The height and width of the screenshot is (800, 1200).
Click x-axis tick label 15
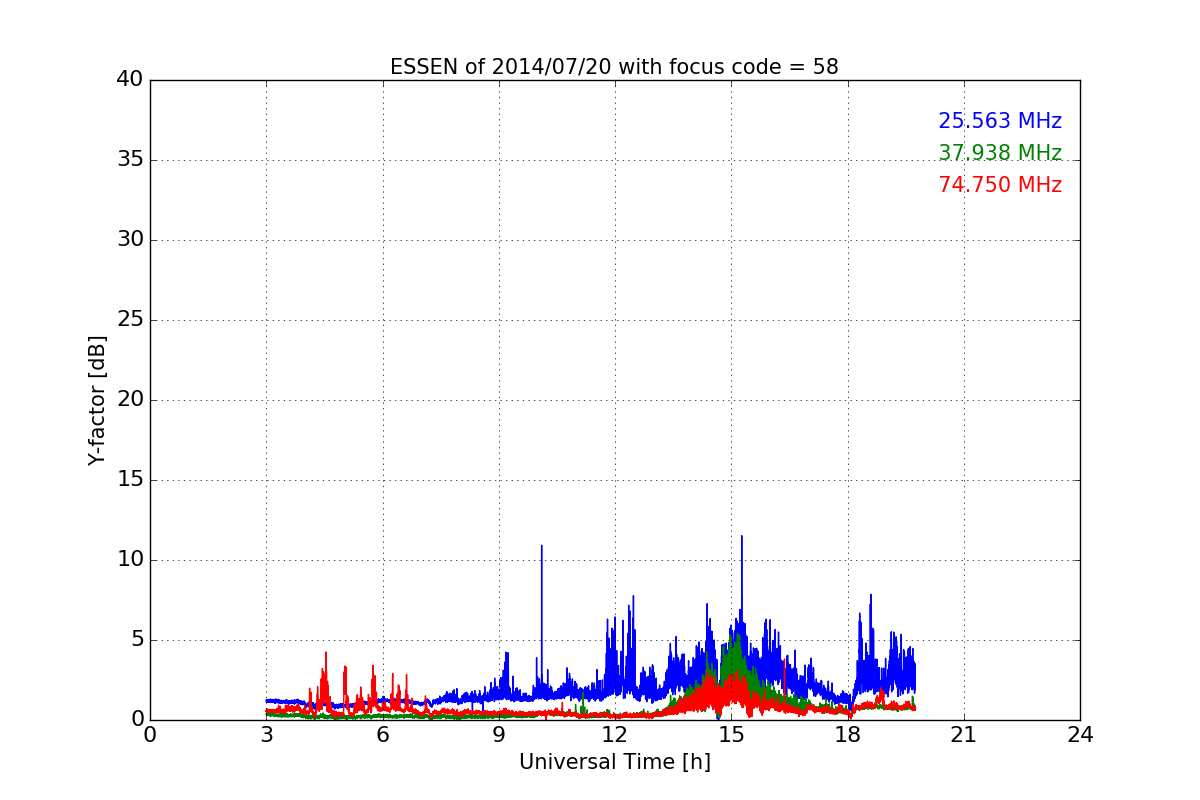click(x=731, y=734)
